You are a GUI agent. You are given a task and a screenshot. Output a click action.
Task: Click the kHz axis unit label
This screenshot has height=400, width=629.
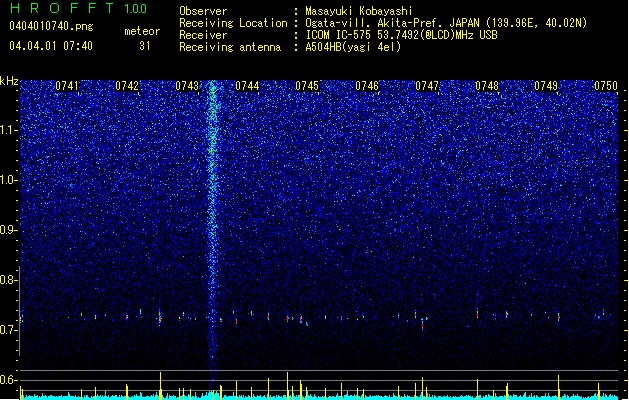pos(9,81)
